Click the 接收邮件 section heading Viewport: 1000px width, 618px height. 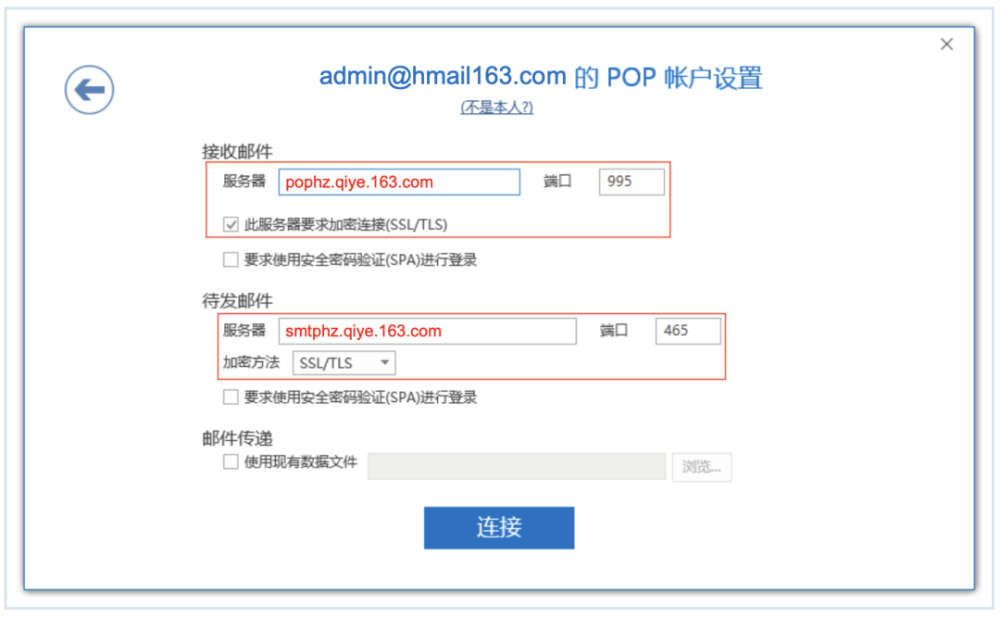237,152
